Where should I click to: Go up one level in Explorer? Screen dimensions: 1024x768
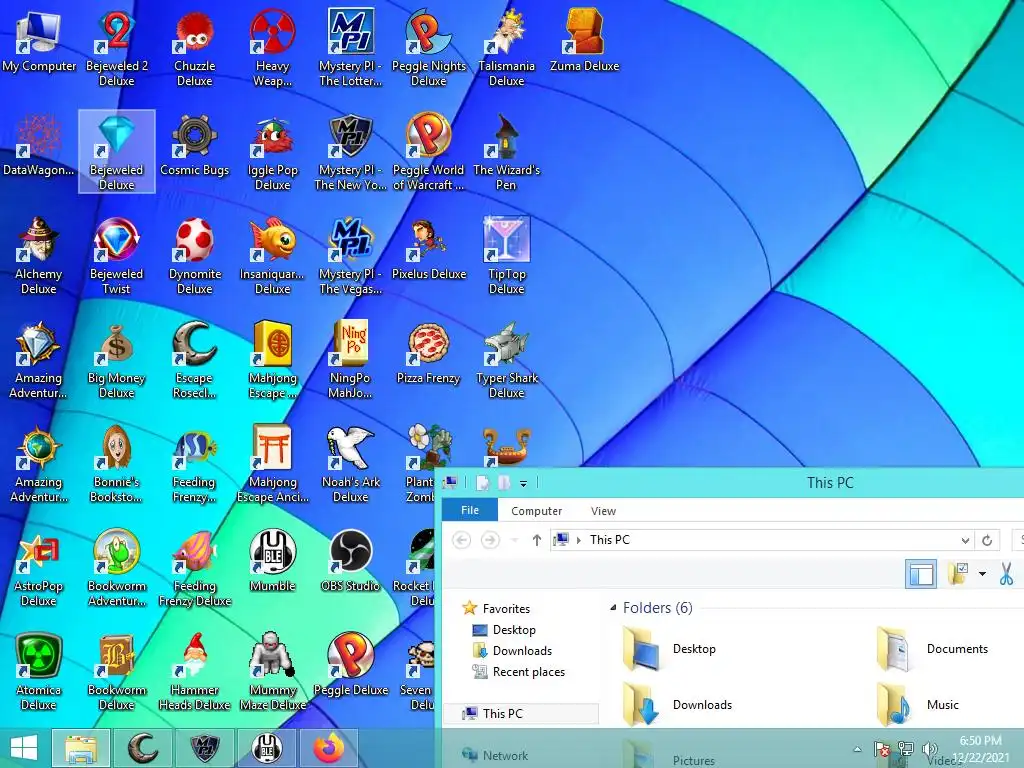click(536, 540)
